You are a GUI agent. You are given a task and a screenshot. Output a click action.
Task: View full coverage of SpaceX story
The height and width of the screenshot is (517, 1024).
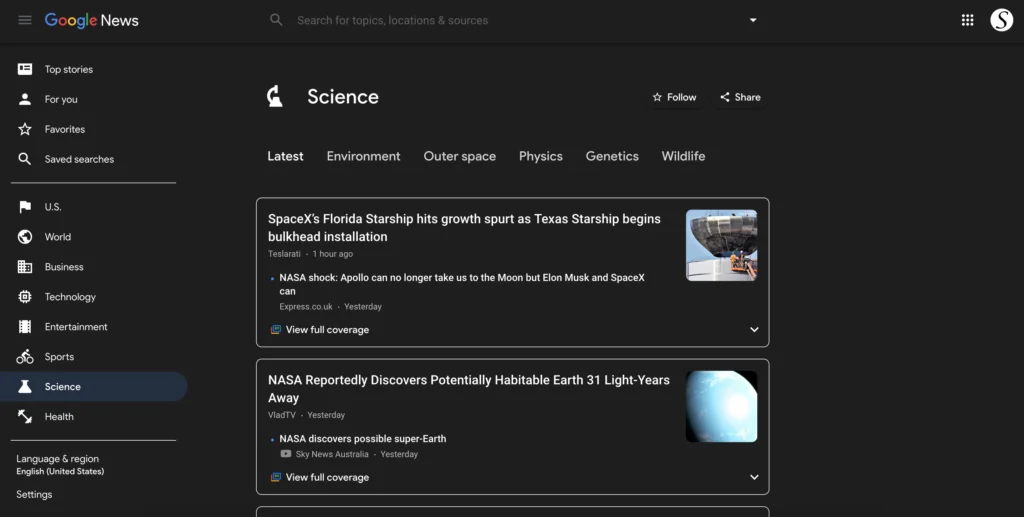(x=327, y=330)
